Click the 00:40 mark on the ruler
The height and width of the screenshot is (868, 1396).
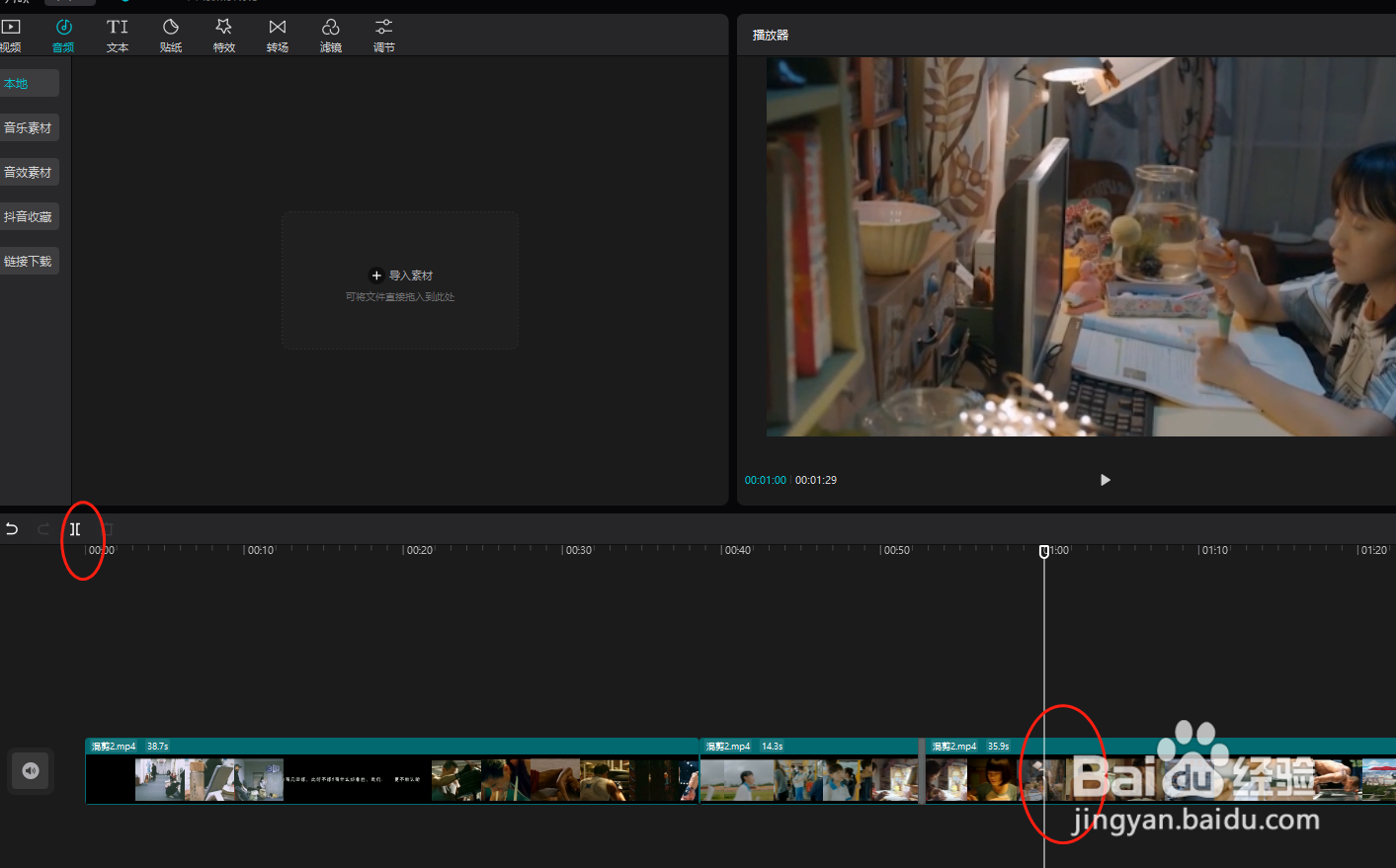[x=738, y=550]
